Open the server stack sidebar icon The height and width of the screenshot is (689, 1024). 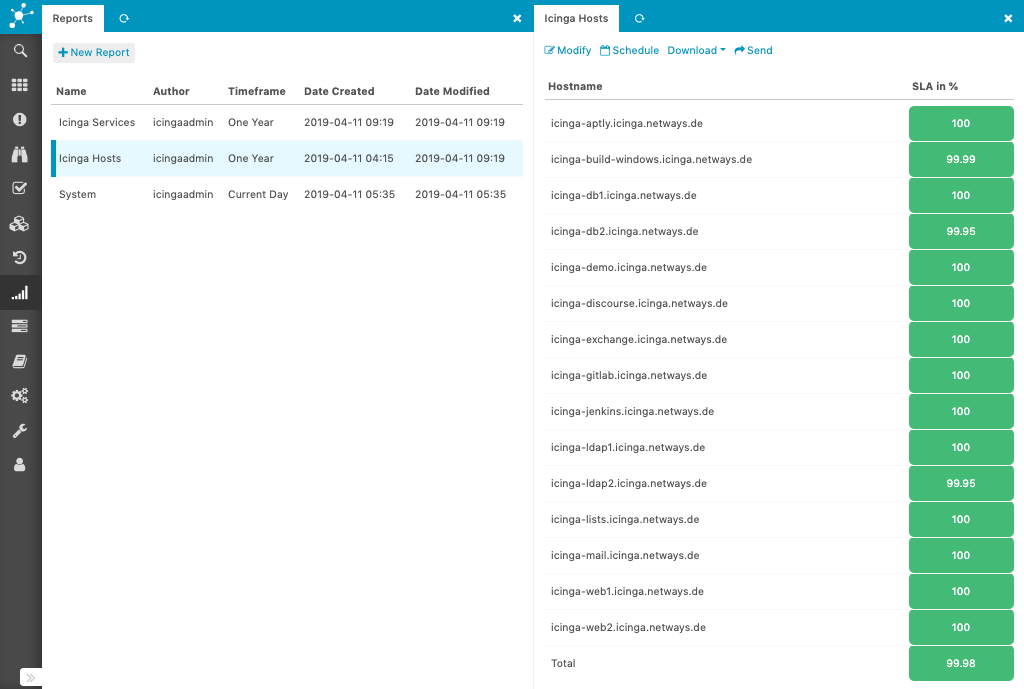coord(20,326)
